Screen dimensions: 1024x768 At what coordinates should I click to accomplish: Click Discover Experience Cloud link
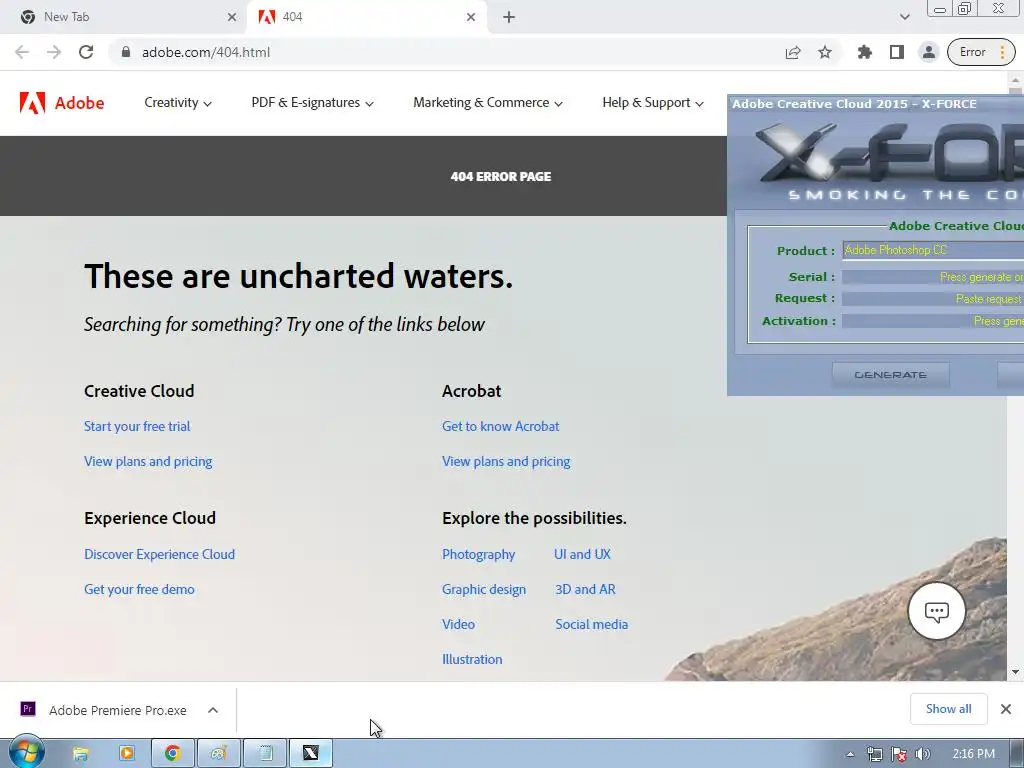click(x=159, y=554)
